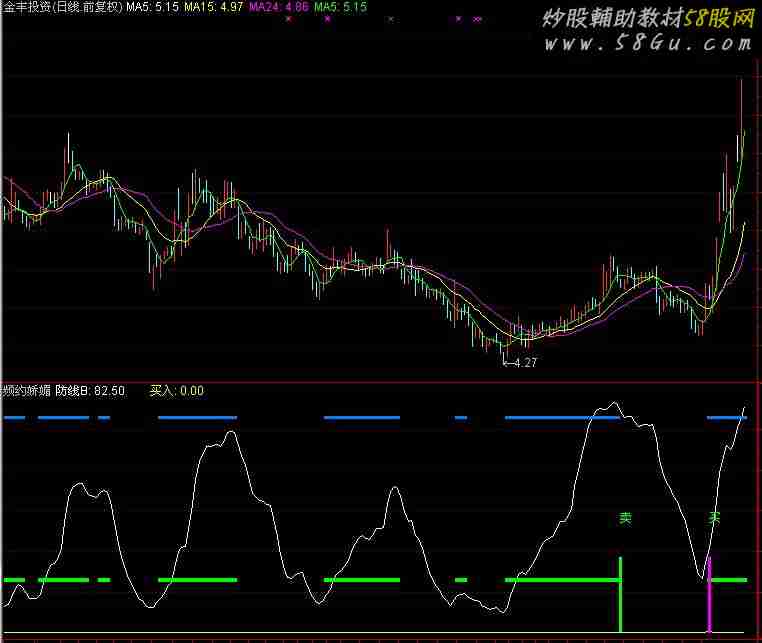The image size is (762, 643).
Task: Click the 防线B: 82.50 indicator value
Action: tap(90, 391)
